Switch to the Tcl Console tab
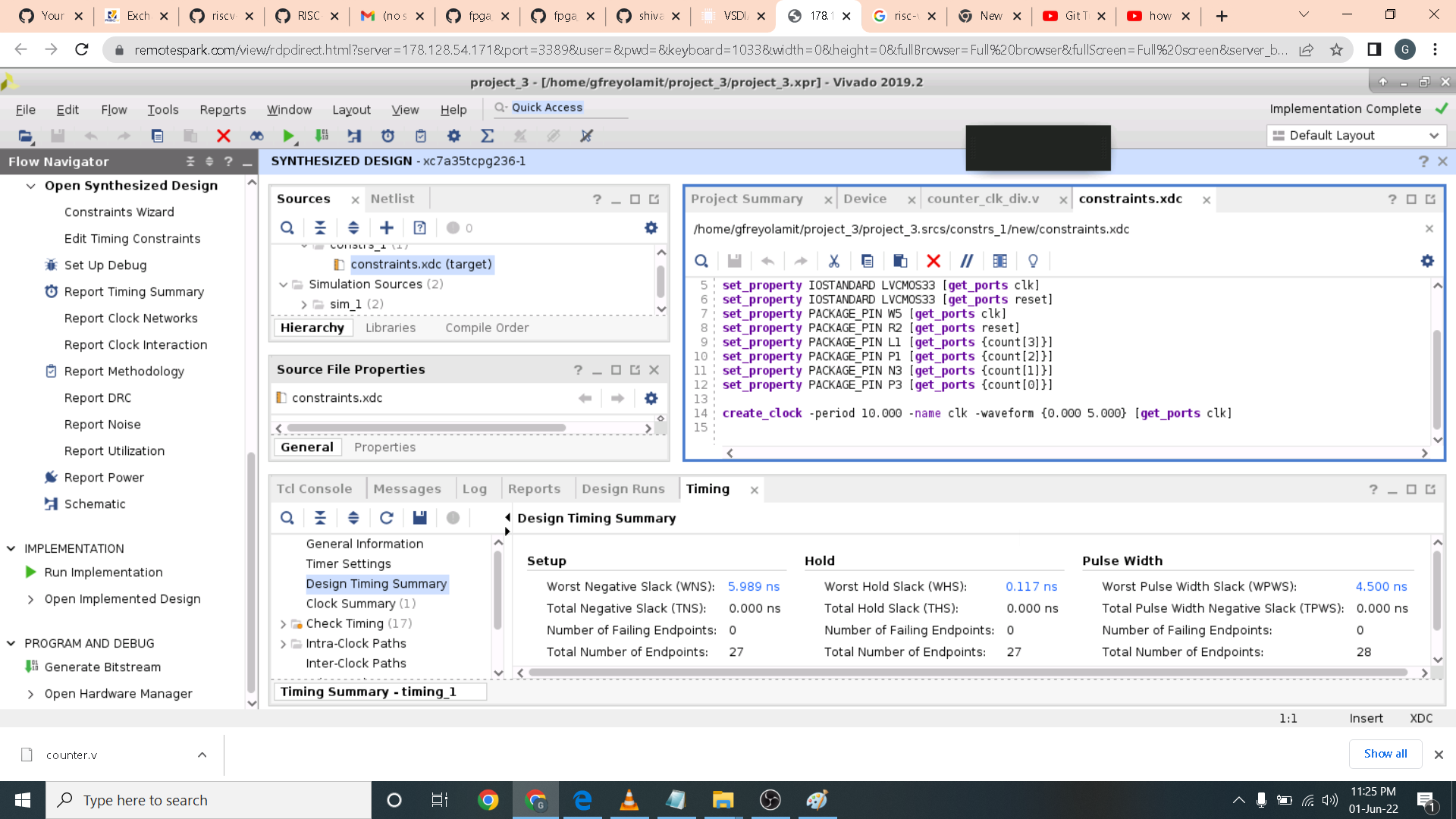Viewport: 1456px width, 819px height. coord(314,489)
